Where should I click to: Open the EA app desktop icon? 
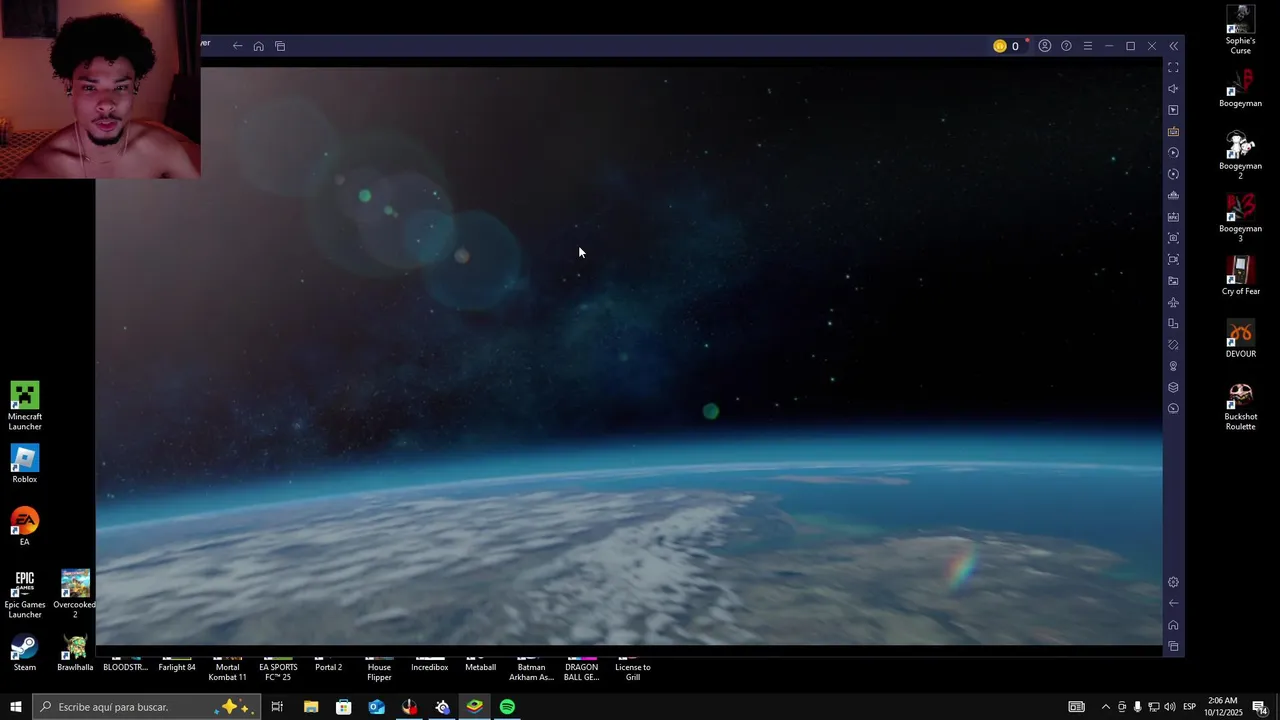pos(25,527)
